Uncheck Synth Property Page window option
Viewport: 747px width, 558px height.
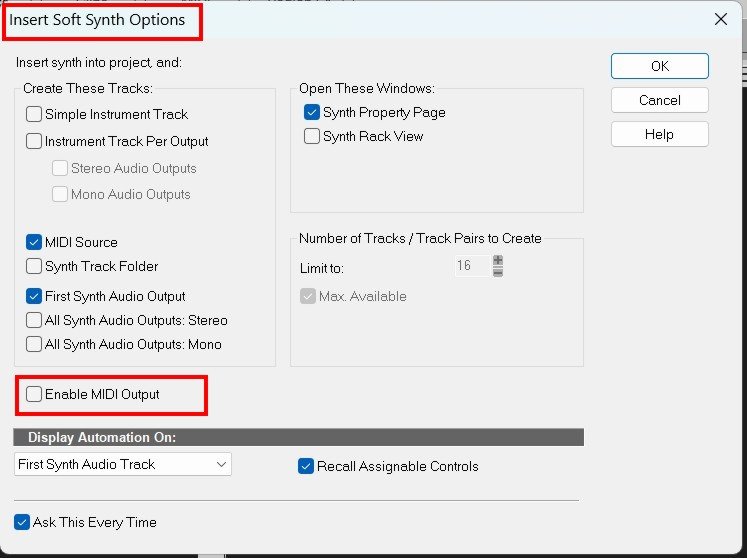pos(312,113)
